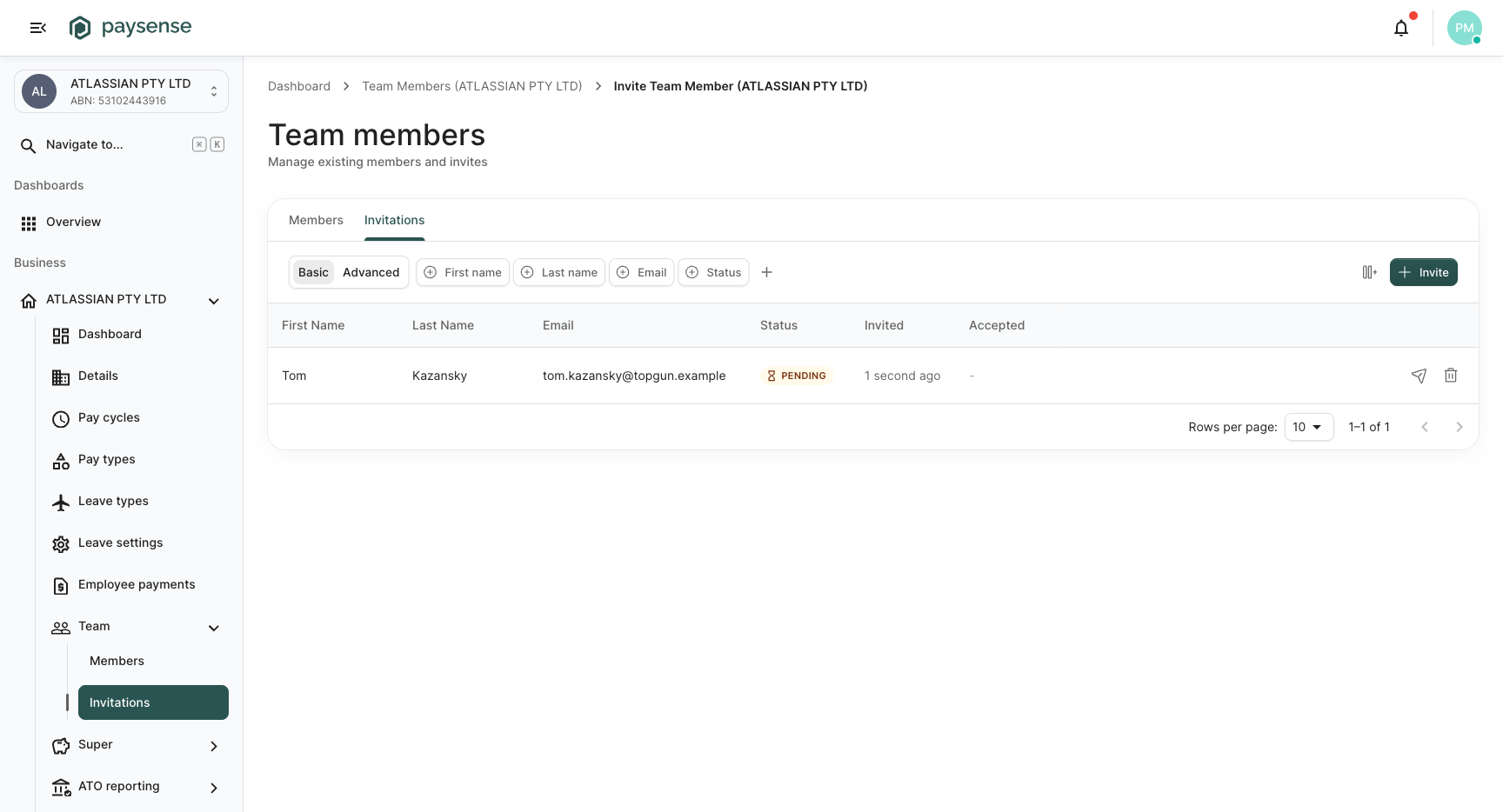Sort by Accepted column header

[997, 325]
